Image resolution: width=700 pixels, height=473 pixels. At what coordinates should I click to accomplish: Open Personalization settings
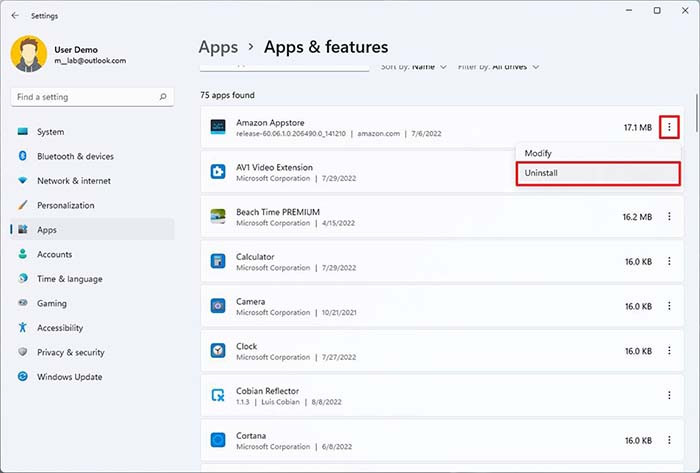click(92, 205)
